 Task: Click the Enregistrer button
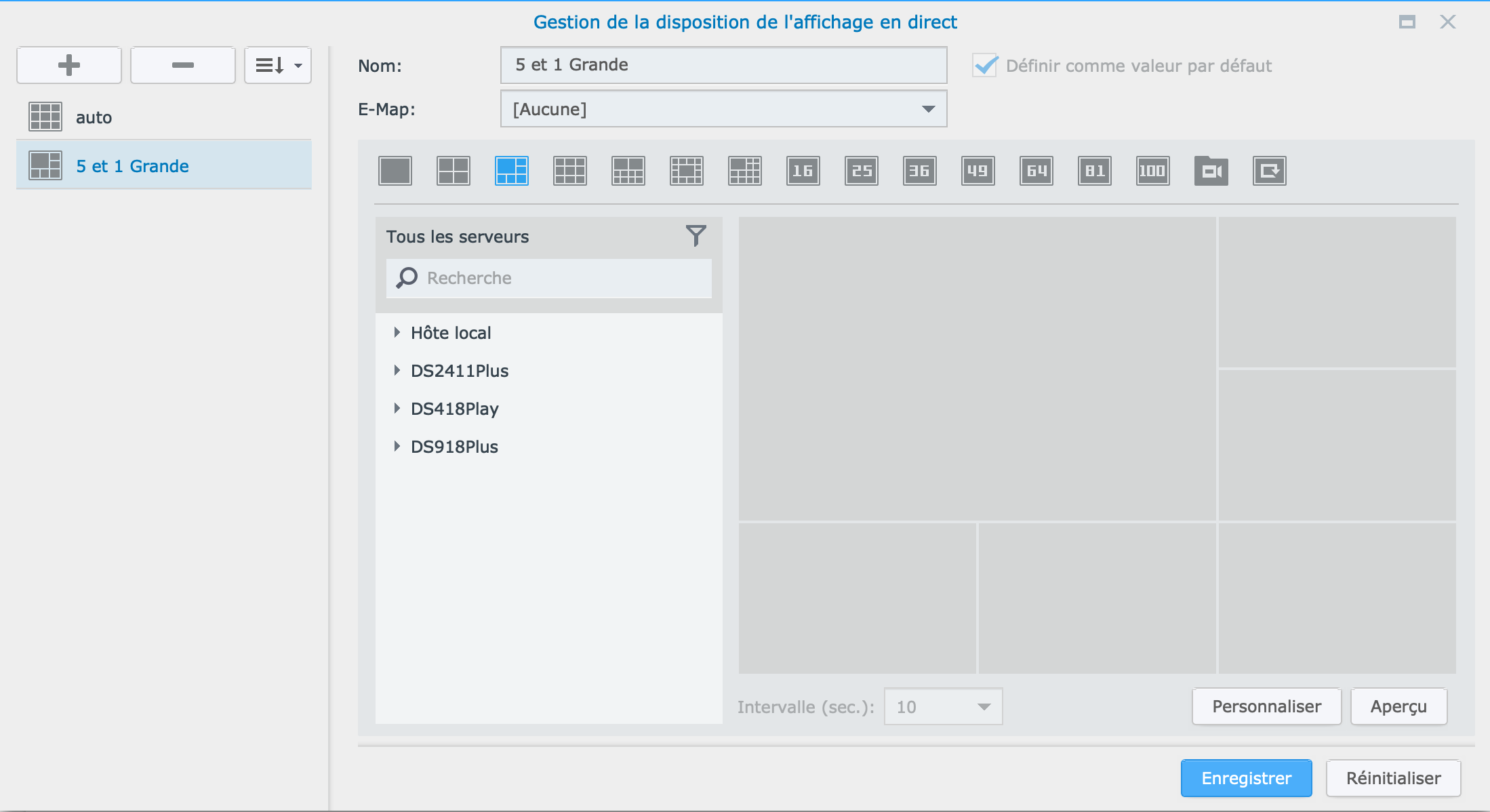pos(1246,778)
